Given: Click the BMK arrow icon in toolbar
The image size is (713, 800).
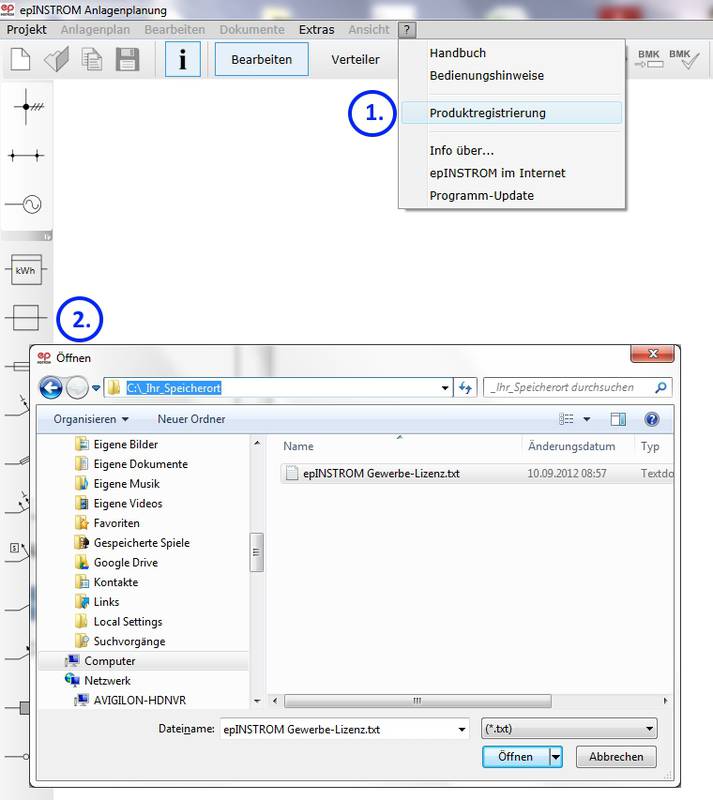Looking at the screenshot, I should [649, 59].
